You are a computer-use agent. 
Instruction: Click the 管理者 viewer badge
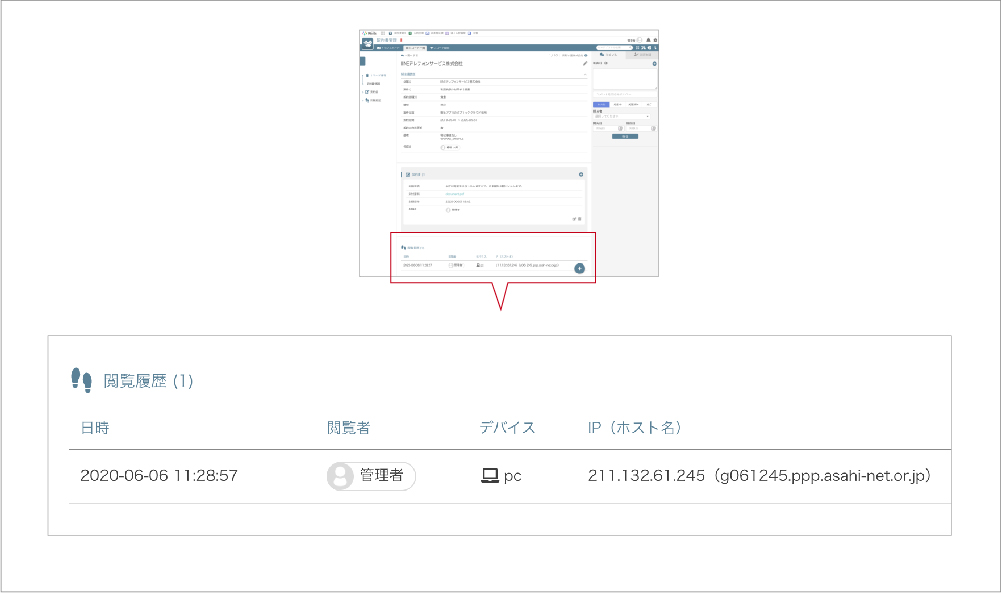coord(371,476)
